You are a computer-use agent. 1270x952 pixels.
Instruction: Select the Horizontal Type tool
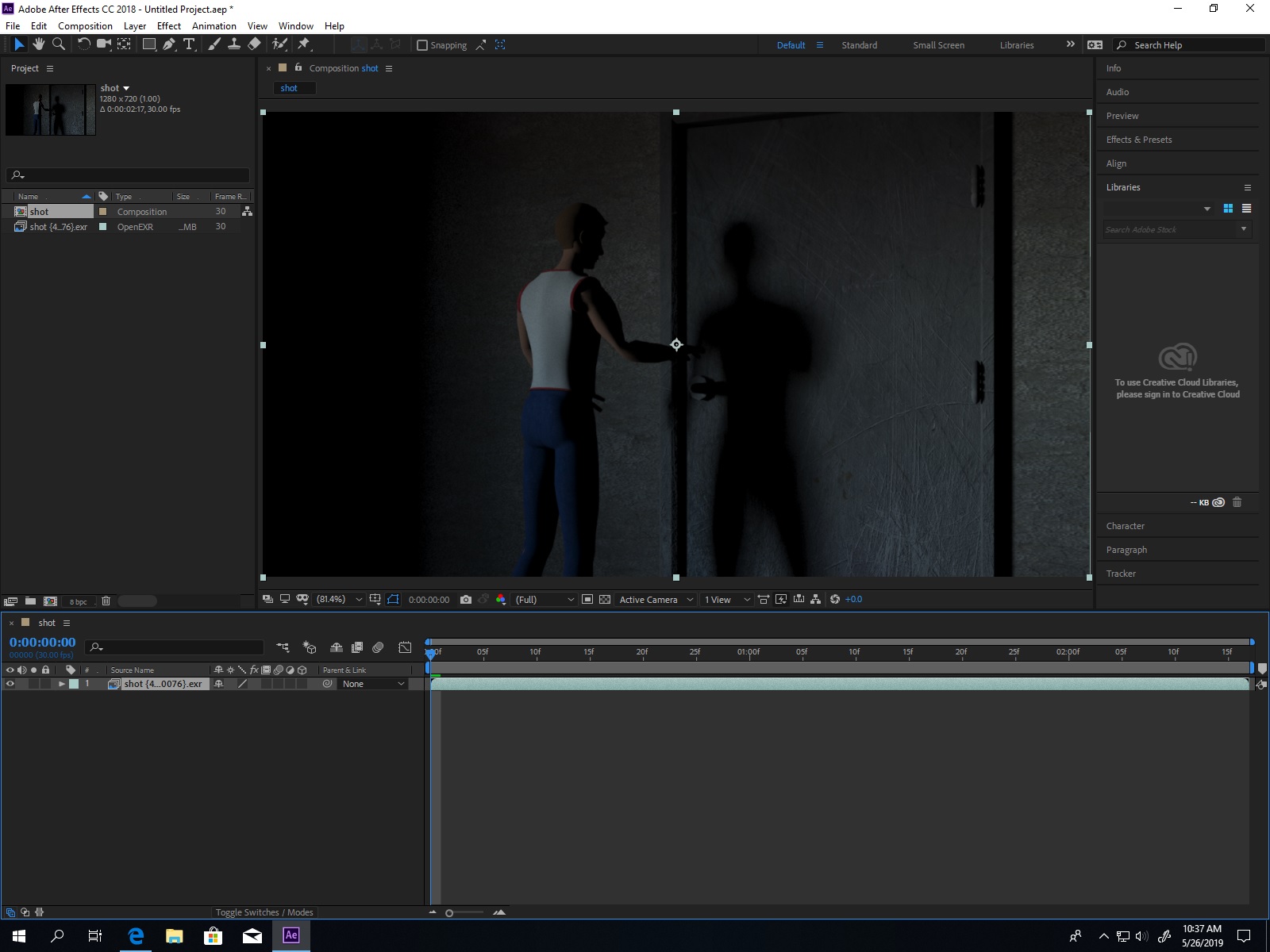[189, 44]
